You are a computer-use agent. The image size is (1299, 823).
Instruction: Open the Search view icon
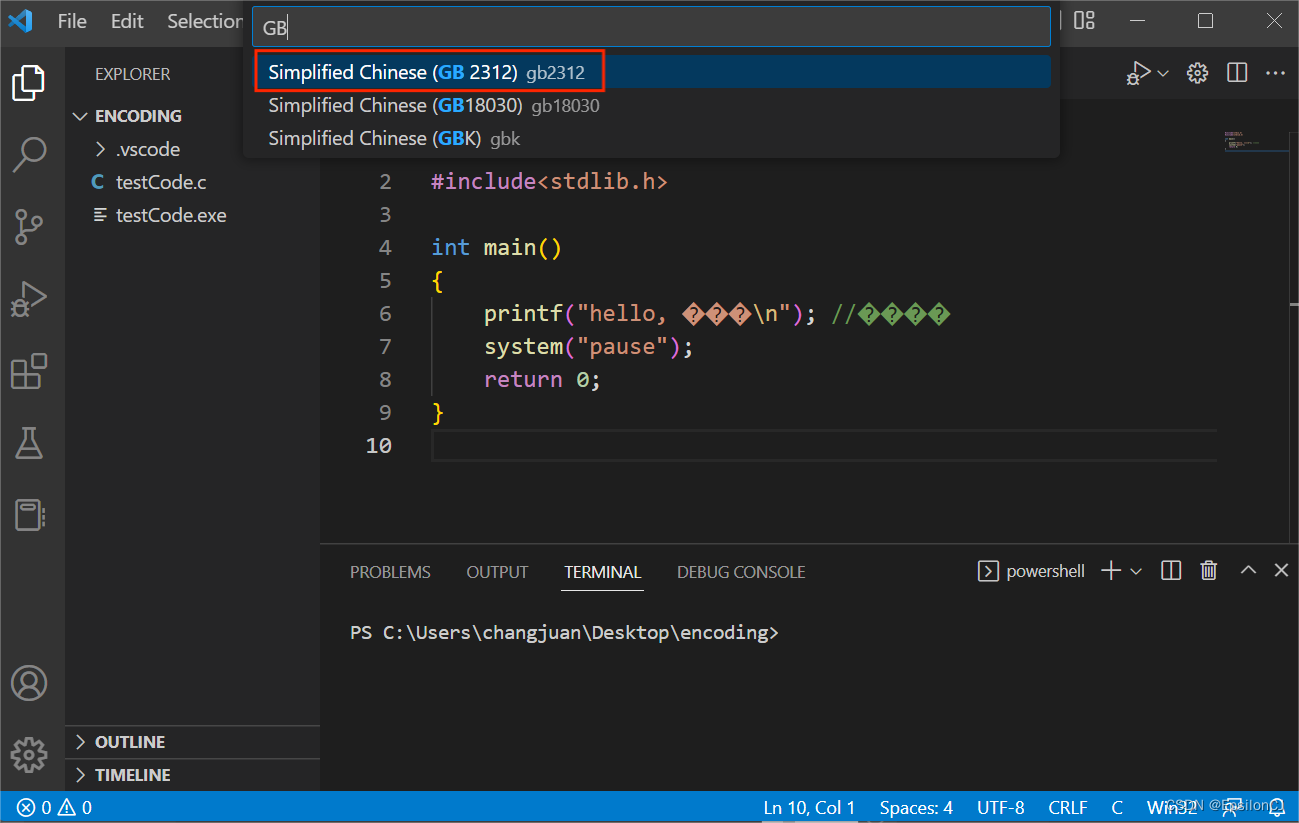[29, 154]
